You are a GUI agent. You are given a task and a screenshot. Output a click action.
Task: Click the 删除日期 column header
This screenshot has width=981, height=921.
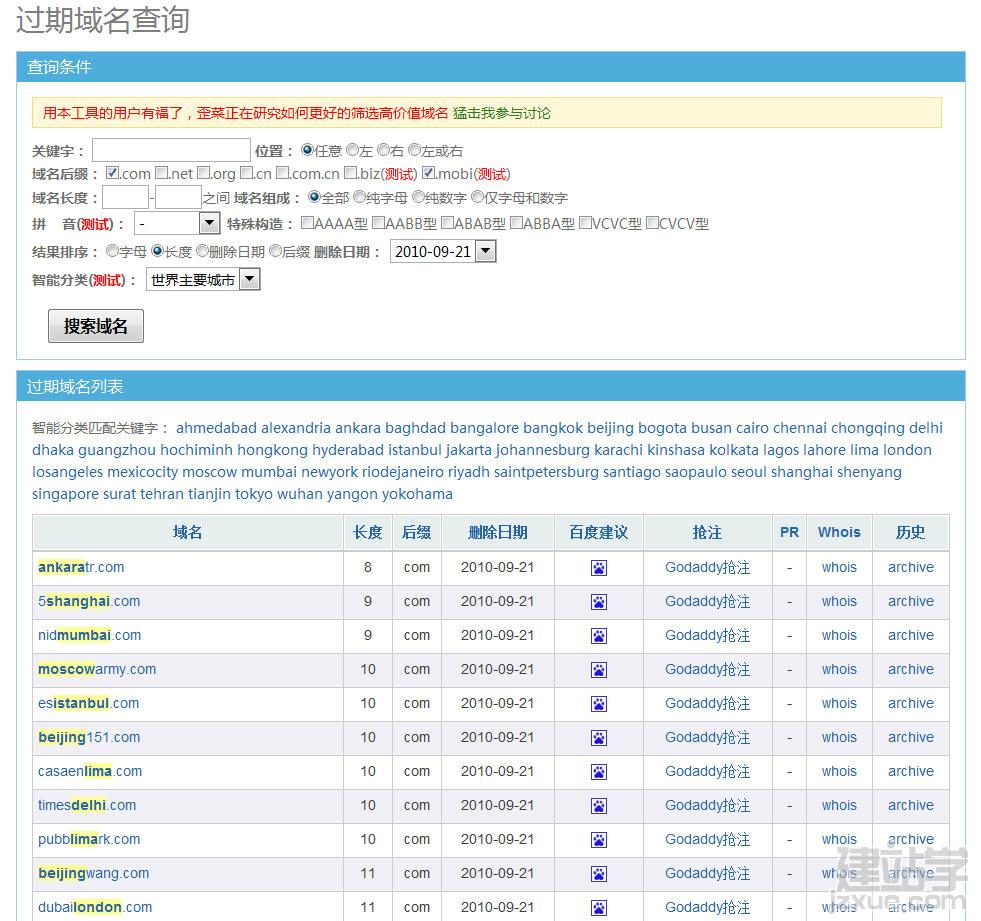click(497, 532)
